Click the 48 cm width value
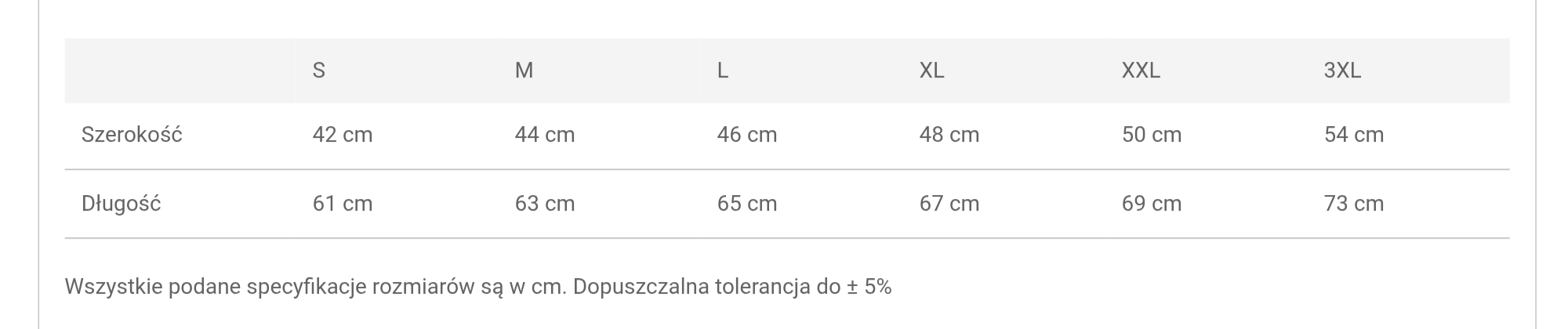1568x329 pixels. point(949,135)
